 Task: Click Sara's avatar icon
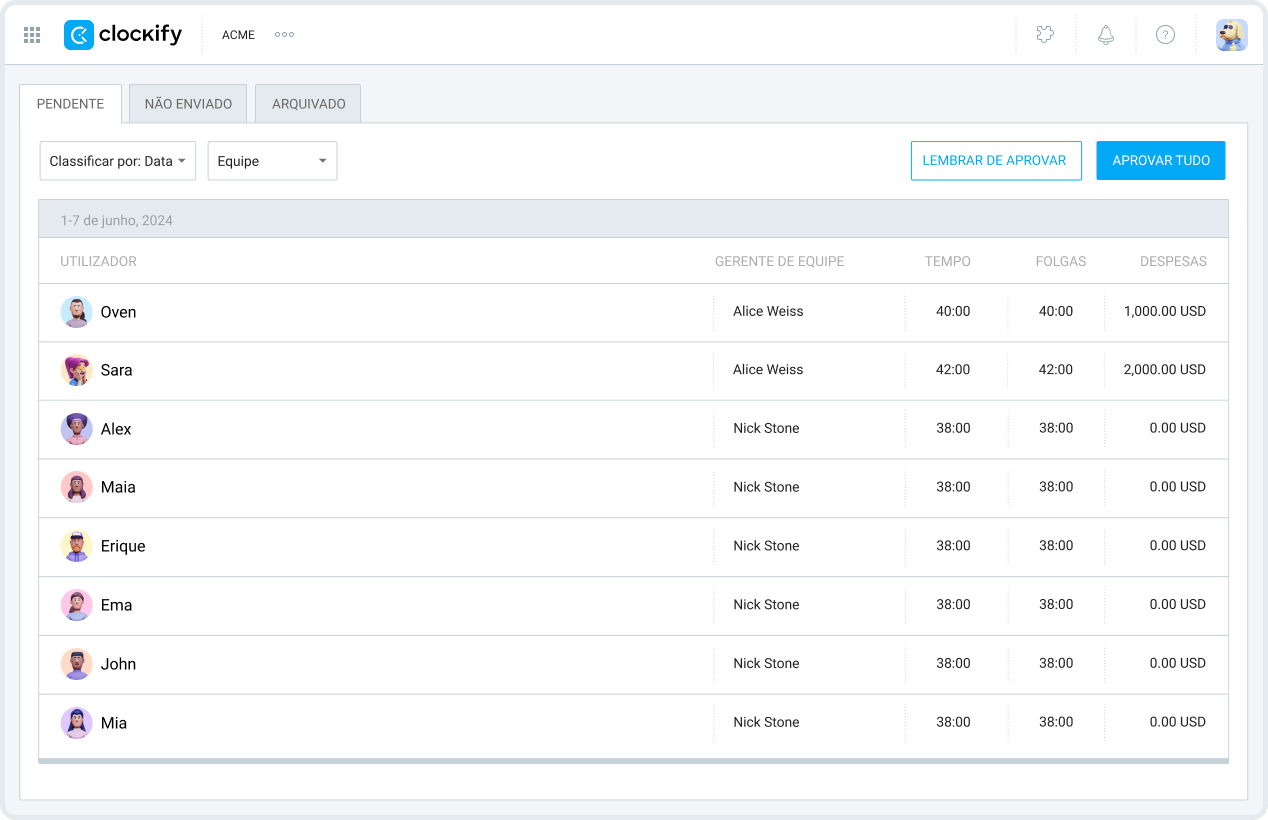point(76,370)
